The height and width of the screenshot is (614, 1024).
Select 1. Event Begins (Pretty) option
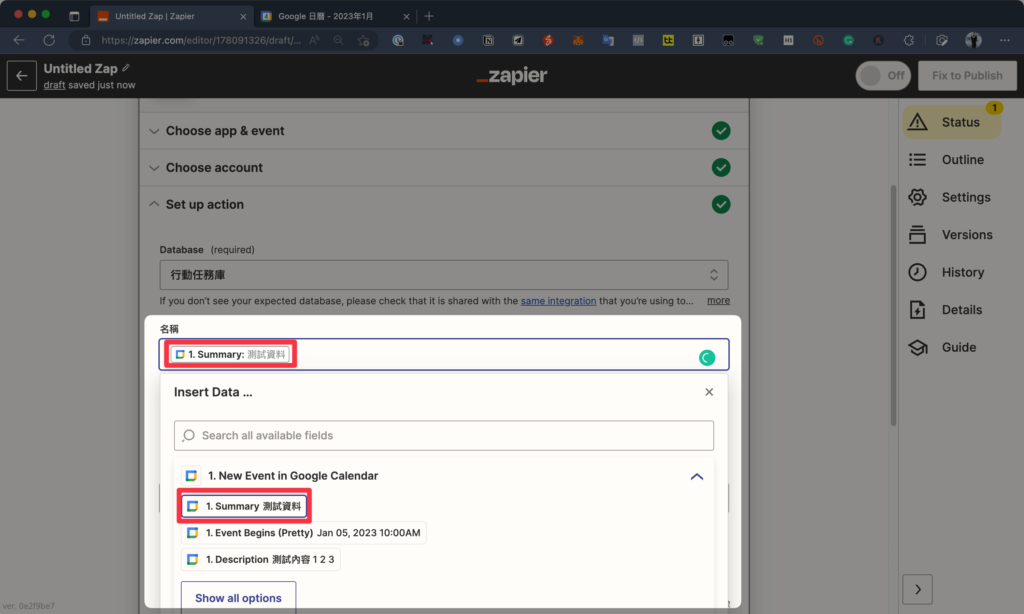(x=304, y=533)
